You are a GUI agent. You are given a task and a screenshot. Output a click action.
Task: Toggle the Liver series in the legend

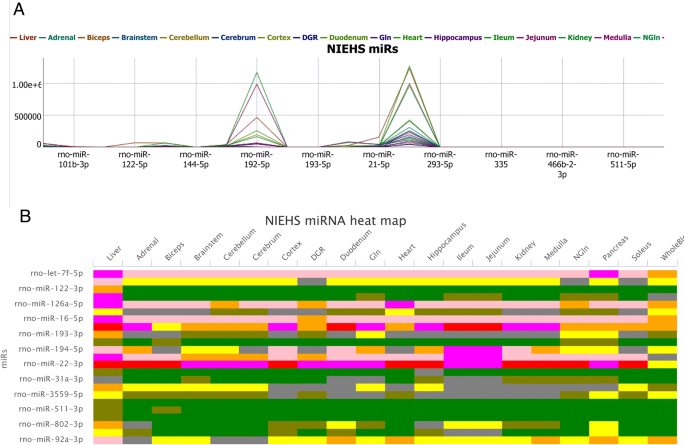24,38
